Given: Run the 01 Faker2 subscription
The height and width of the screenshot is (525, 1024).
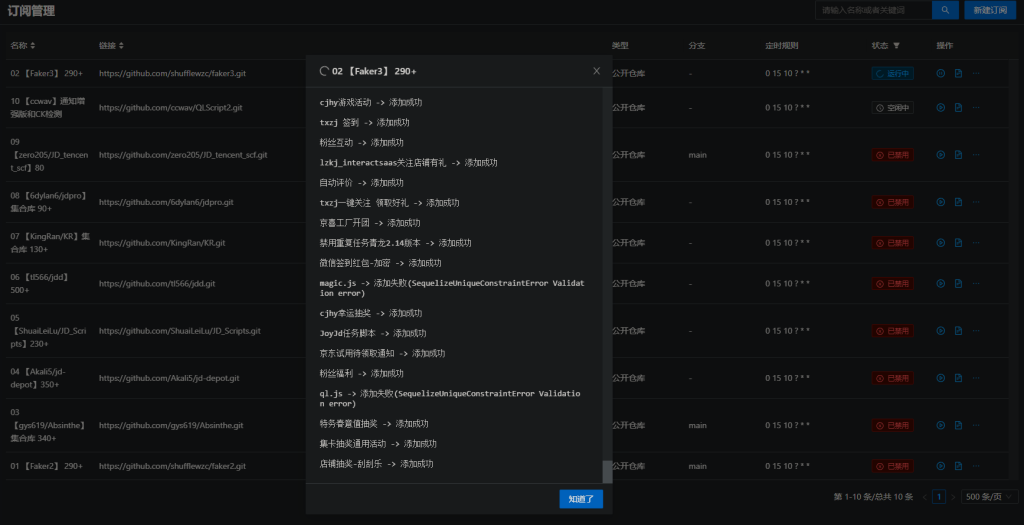Looking at the screenshot, I should coord(940,466).
